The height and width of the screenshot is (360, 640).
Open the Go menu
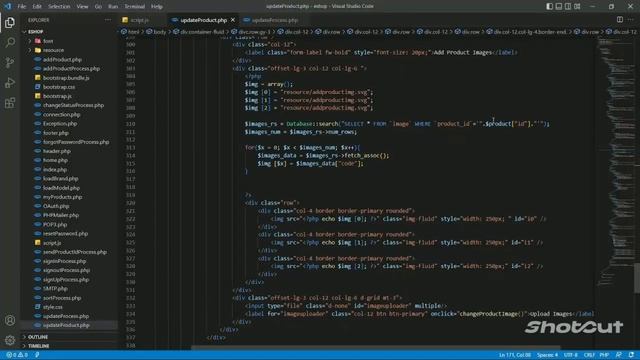point(98,6)
